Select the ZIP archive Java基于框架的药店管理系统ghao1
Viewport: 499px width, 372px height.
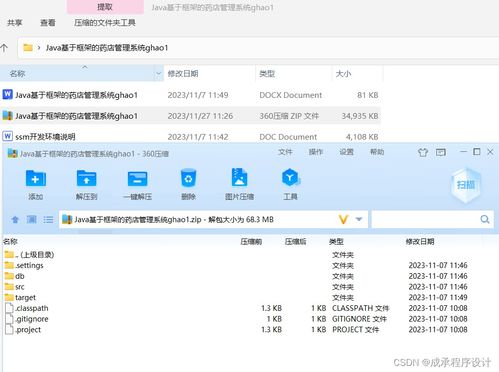[x=76, y=116]
